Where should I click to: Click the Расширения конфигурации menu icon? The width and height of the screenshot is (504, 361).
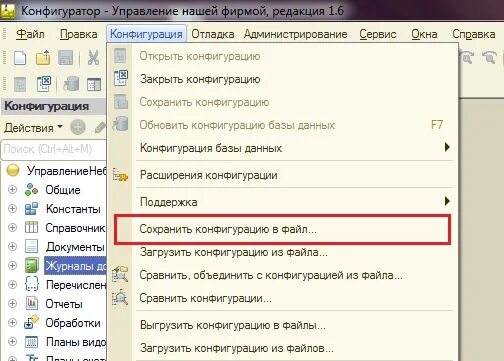pyautogui.click(x=120, y=175)
